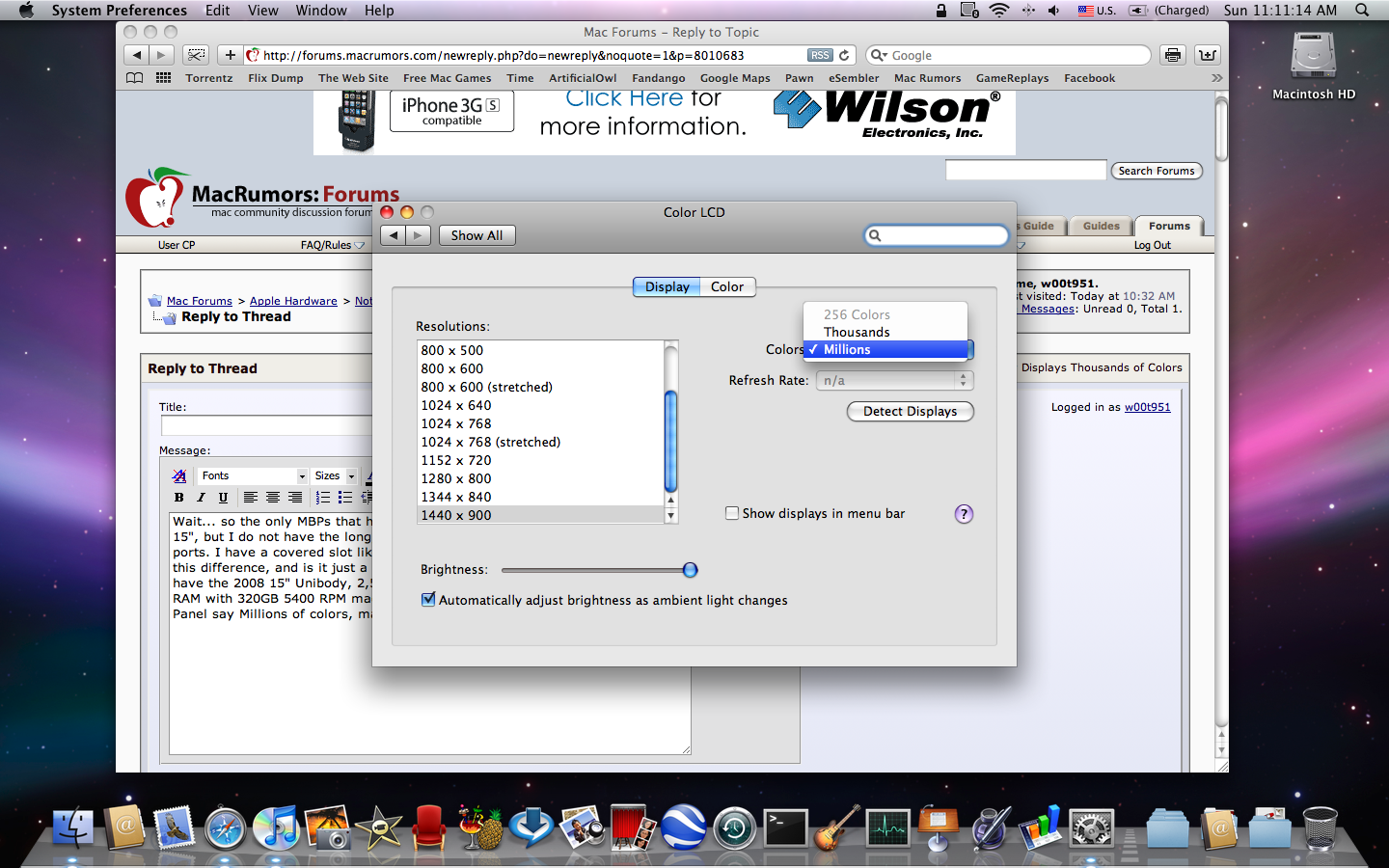Choose Millions in the Colors popup
Image resolution: width=1389 pixels, height=868 pixels.
(x=885, y=349)
